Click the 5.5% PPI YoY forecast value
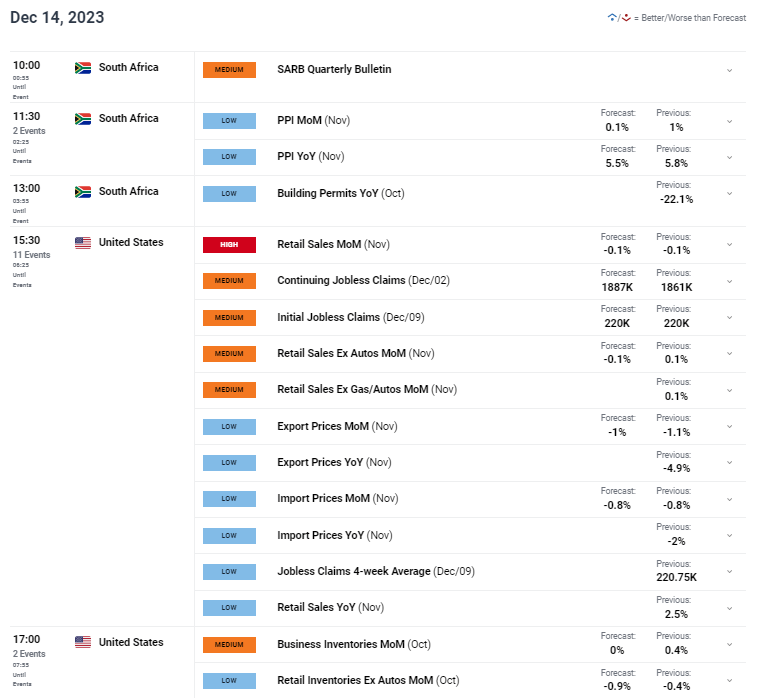Viewport: 758px width, 698px height. click(x=617, y=163)
